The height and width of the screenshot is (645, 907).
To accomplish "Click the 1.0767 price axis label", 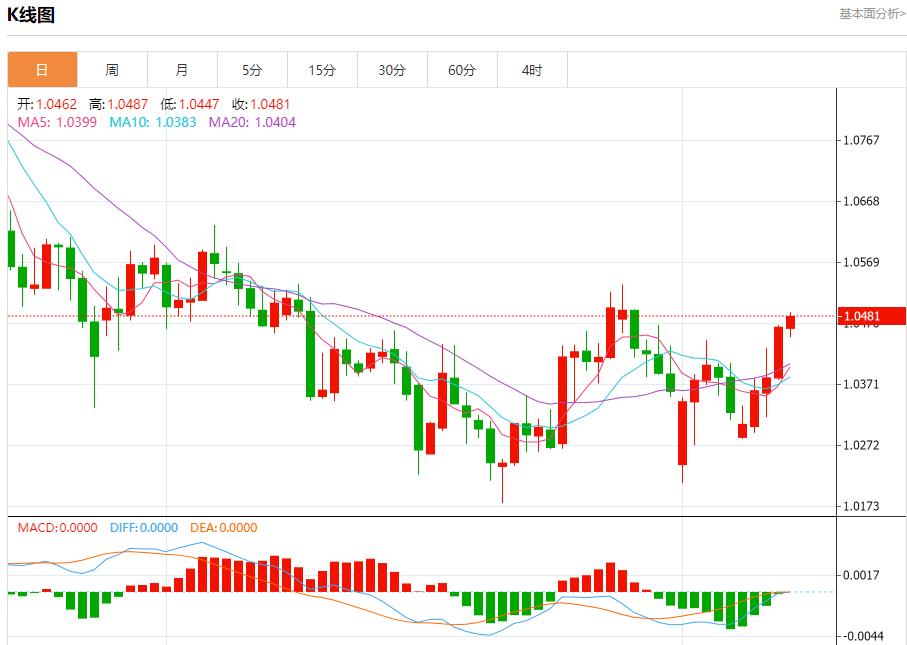I will 861,140.
